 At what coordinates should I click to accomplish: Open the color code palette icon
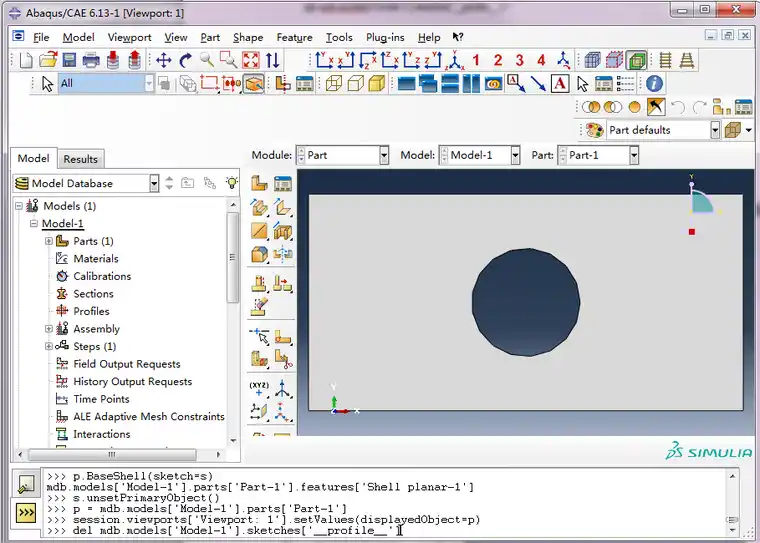(595, 130)
